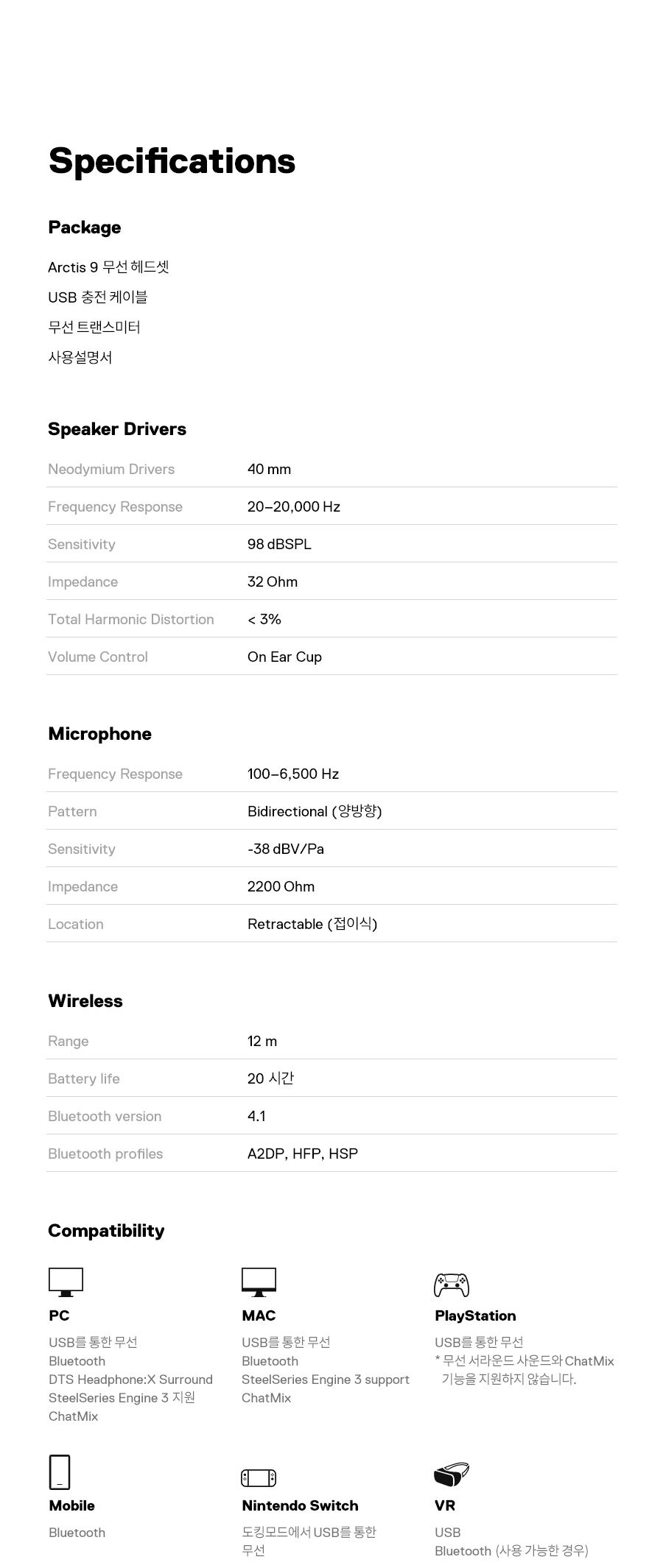Select the 20–20,000 Hz frequency value
Screen dimensions: 663x1568
click(x=294, y=506)
